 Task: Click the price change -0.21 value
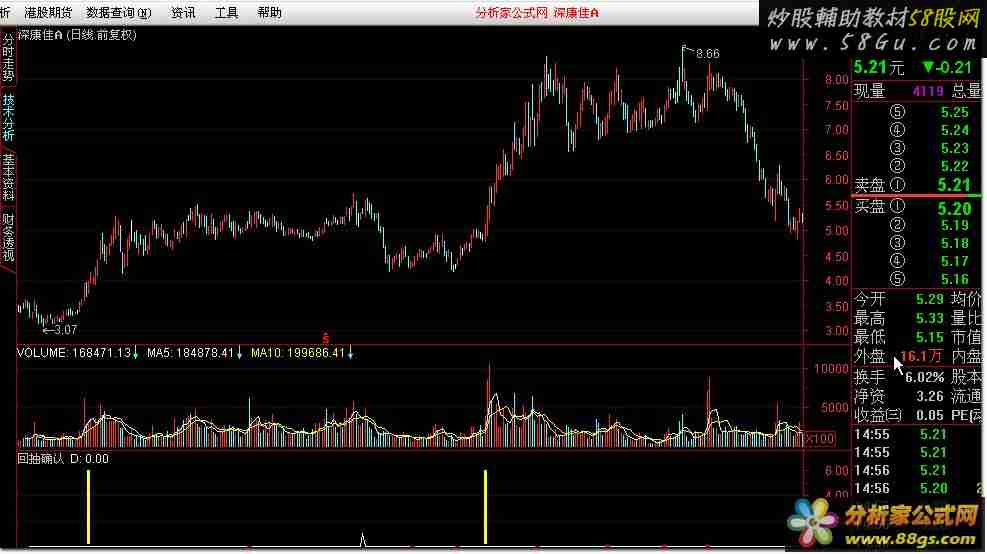[947, 67]
